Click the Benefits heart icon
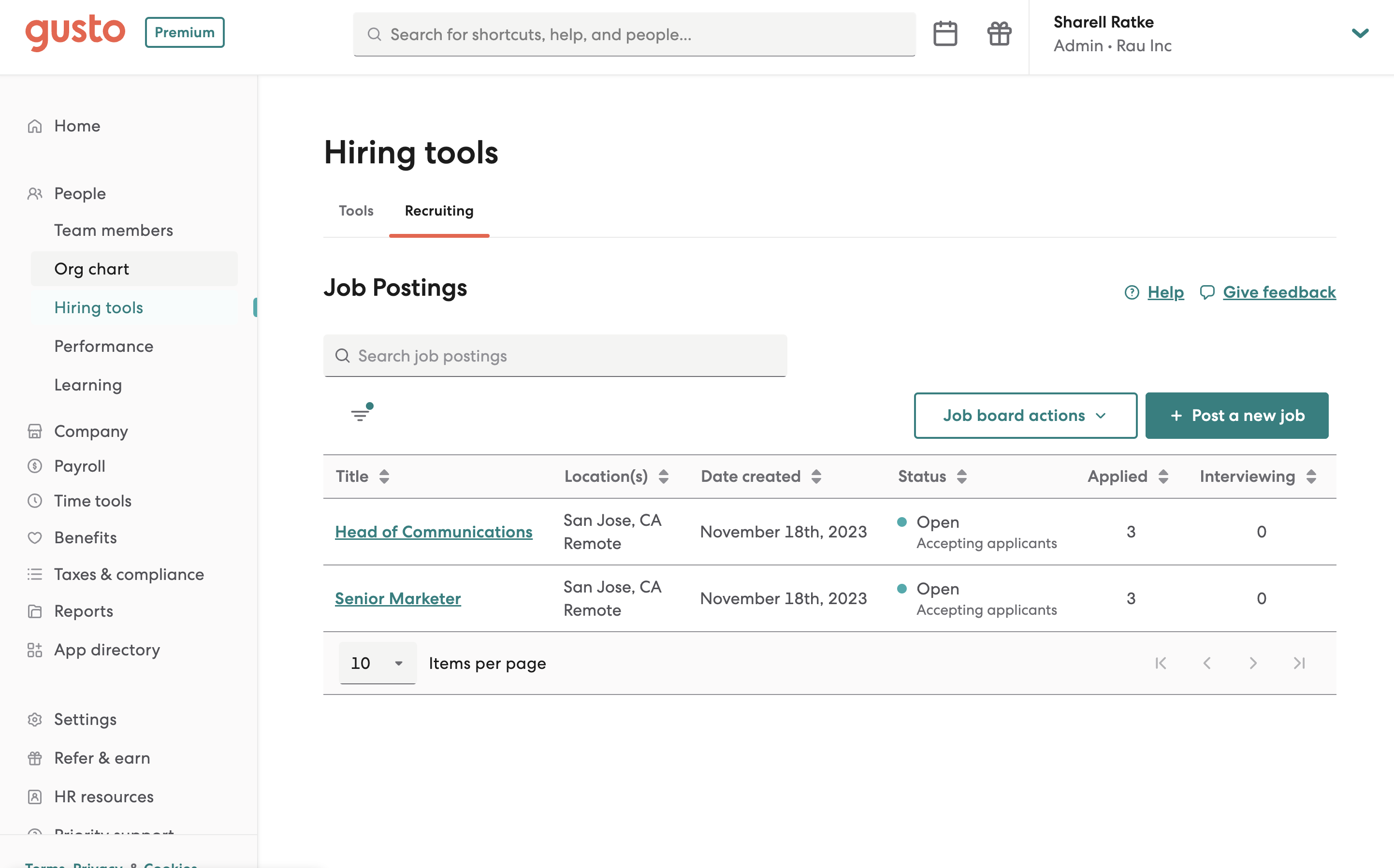1394x868 pixels. point(35,537)
